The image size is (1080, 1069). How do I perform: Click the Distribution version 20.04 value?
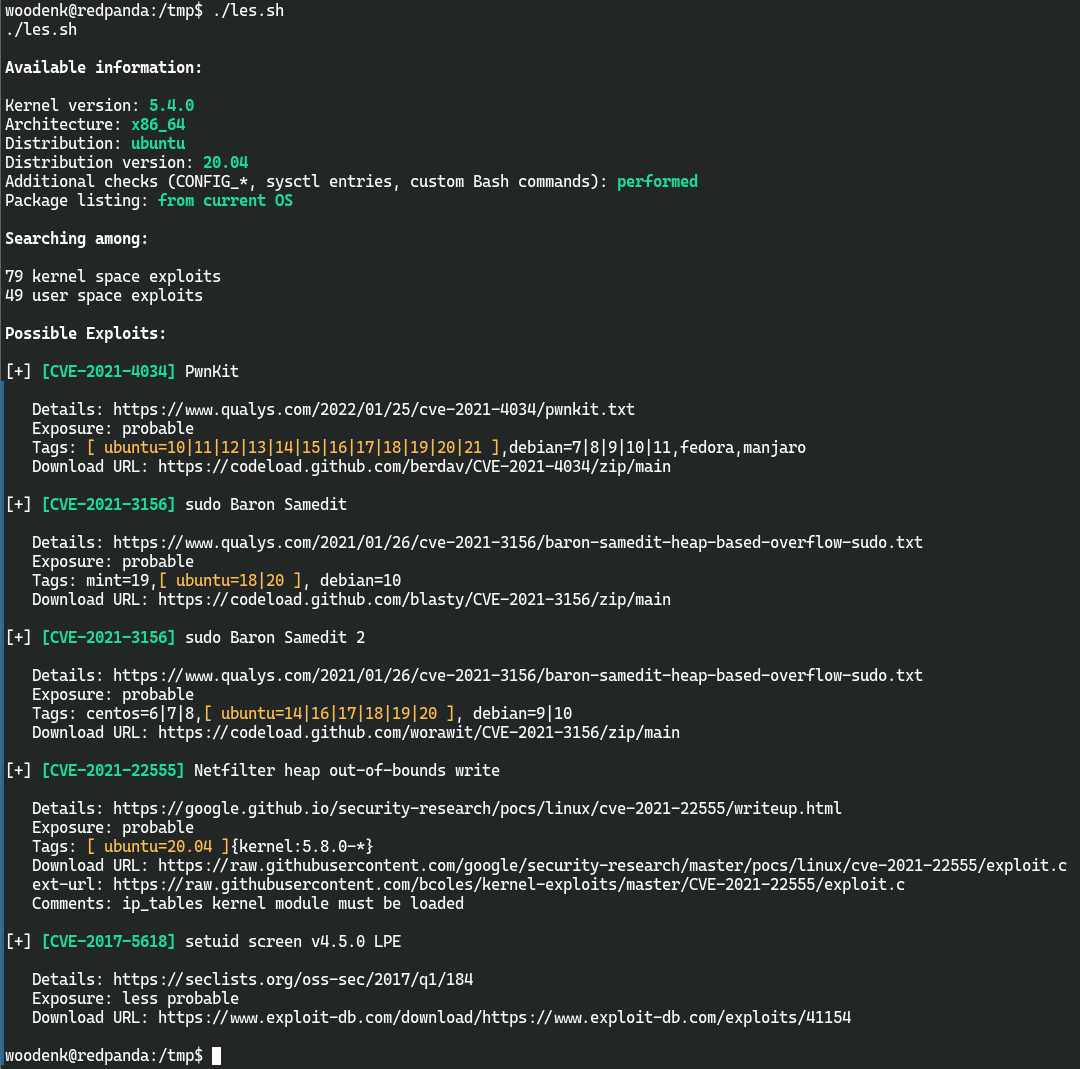[225, 163]
